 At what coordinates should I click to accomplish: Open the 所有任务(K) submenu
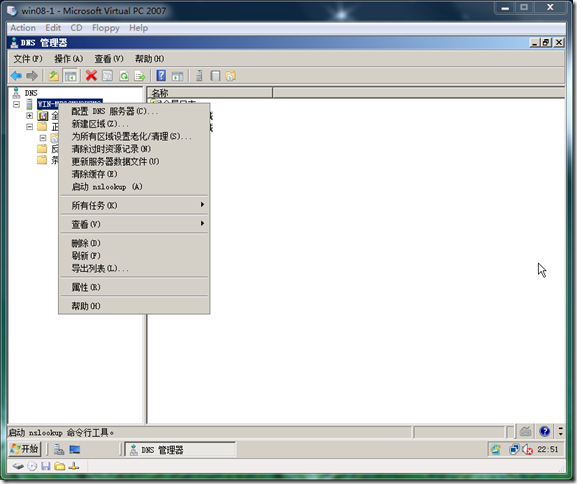(134, 205)
